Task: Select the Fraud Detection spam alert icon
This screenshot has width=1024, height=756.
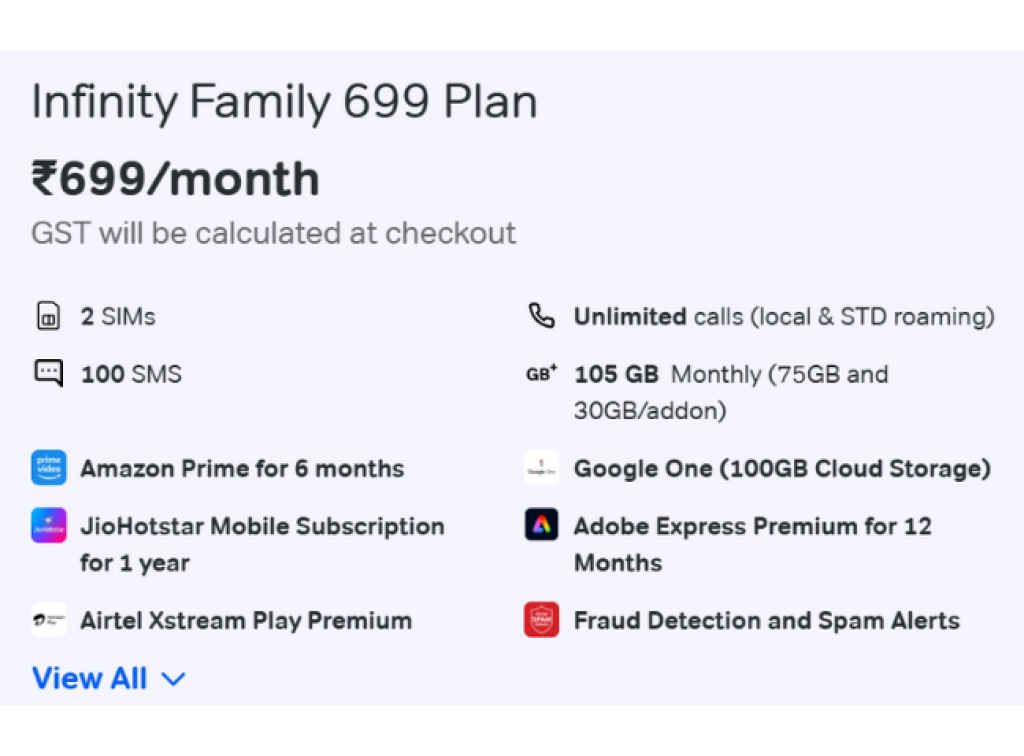Action: pos(541,620)
